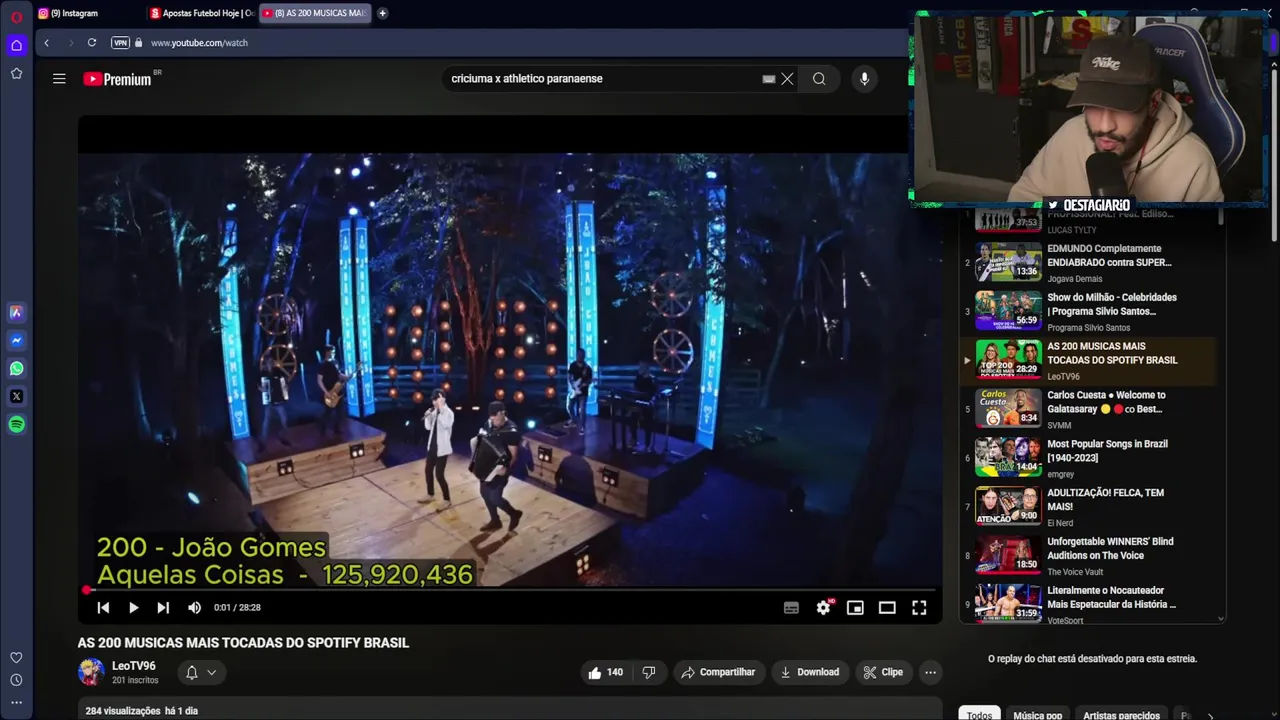
Task: Open the sidebar three-dots setup menu
Action: 16,703
